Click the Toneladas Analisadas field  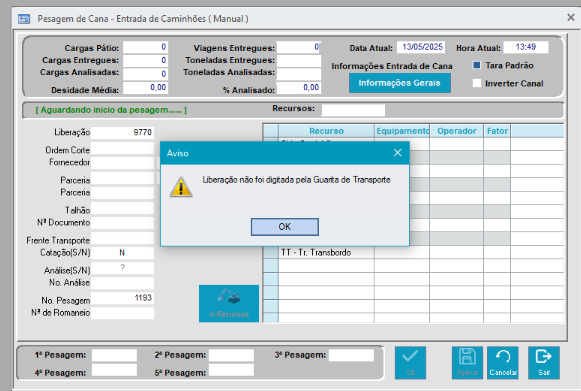point(298,74)
